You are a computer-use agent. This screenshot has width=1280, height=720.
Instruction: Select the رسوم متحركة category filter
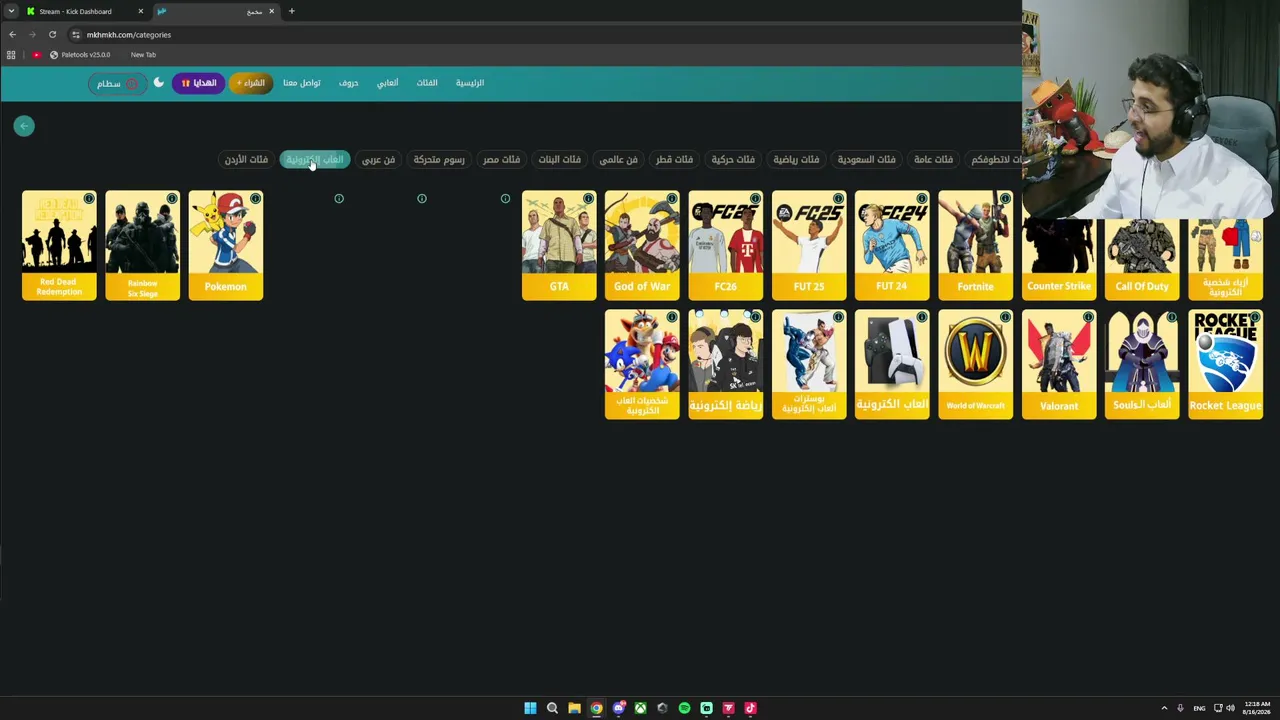click(439, 159)
